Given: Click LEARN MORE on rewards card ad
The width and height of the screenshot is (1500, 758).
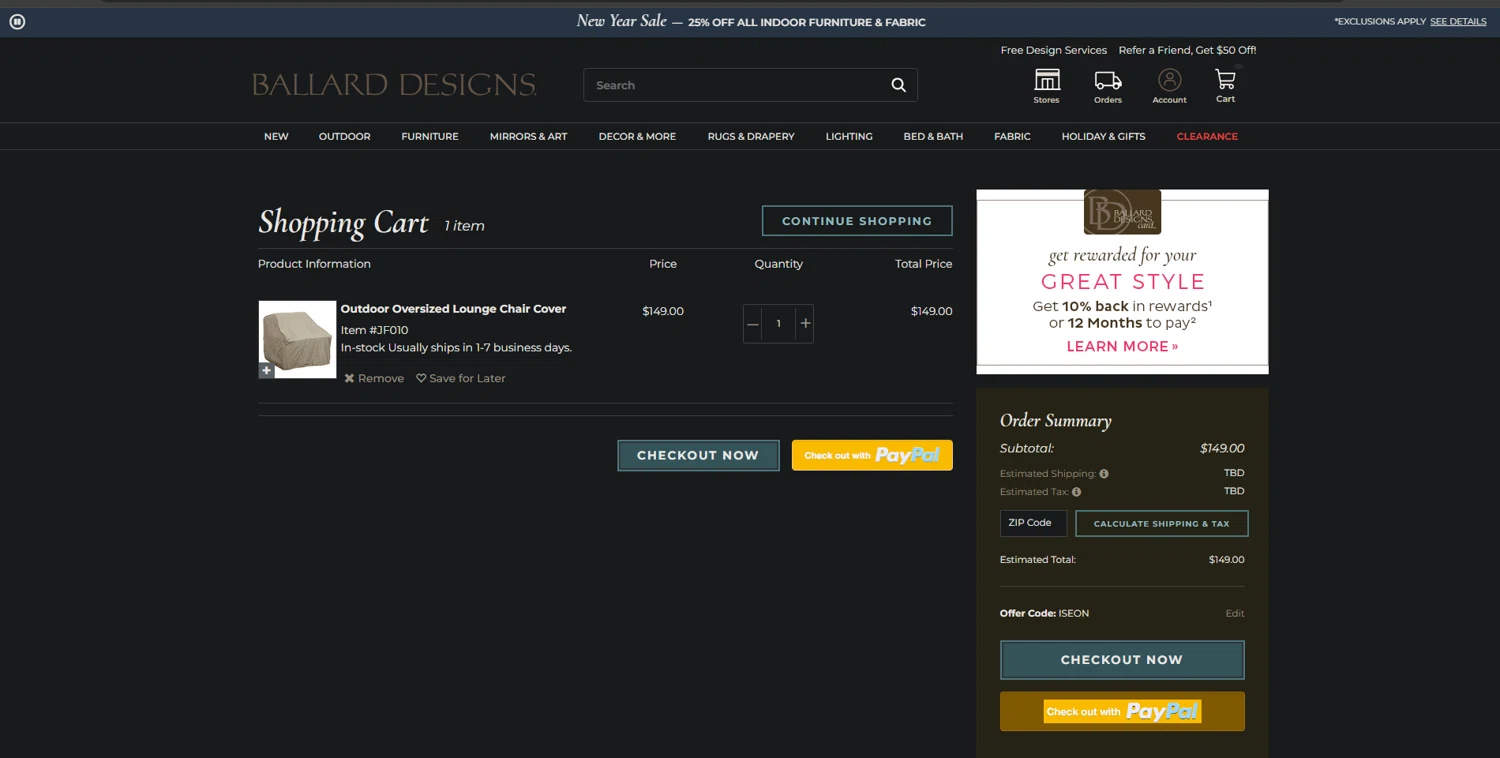Looking at the screenshot, I should click(x=1122, y=346).
